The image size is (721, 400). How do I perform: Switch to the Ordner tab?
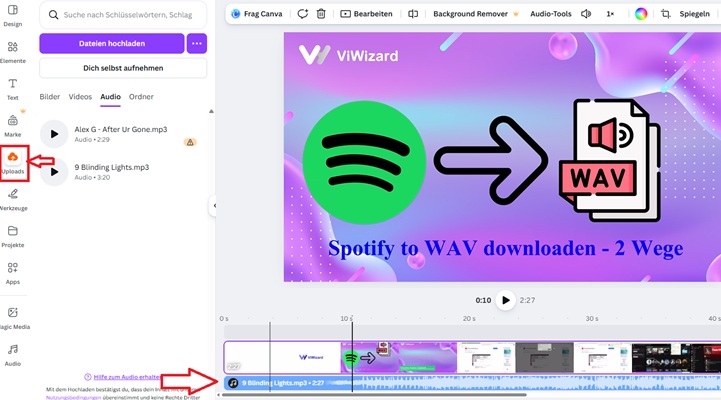[141, 97]
